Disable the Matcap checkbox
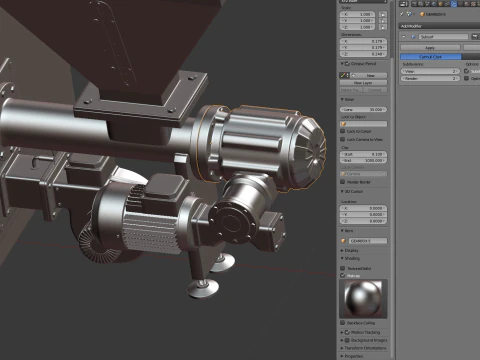This screenshot has width=480, height=360. (343, 275)
